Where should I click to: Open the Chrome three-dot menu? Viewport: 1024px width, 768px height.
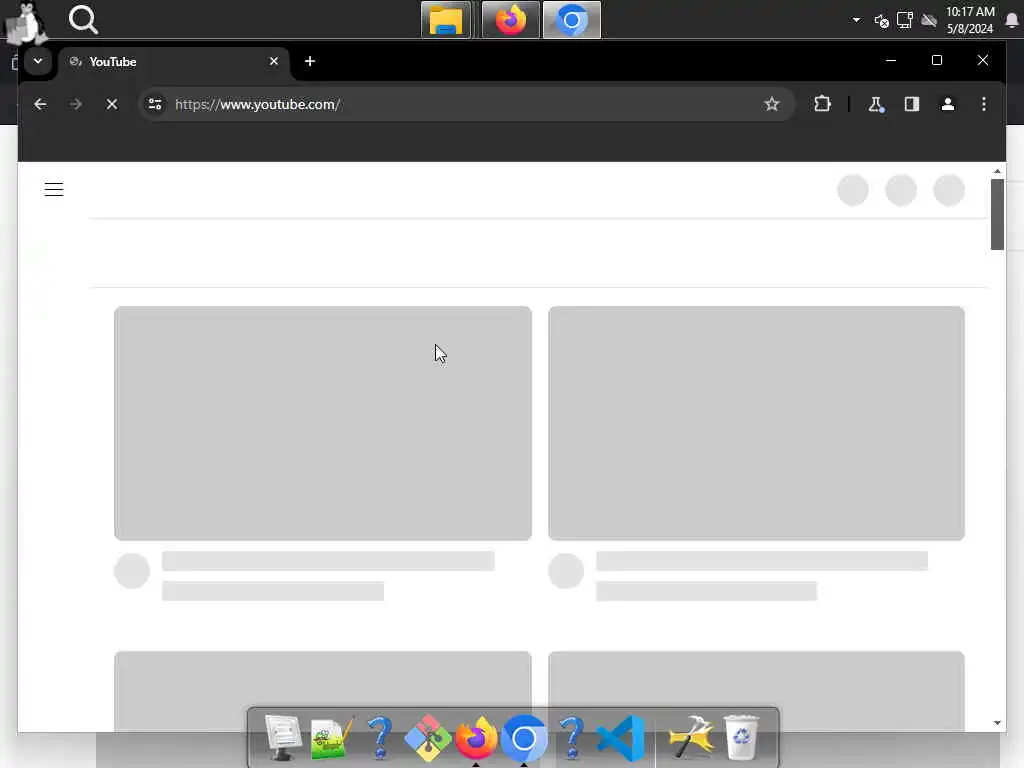(984, 104)
